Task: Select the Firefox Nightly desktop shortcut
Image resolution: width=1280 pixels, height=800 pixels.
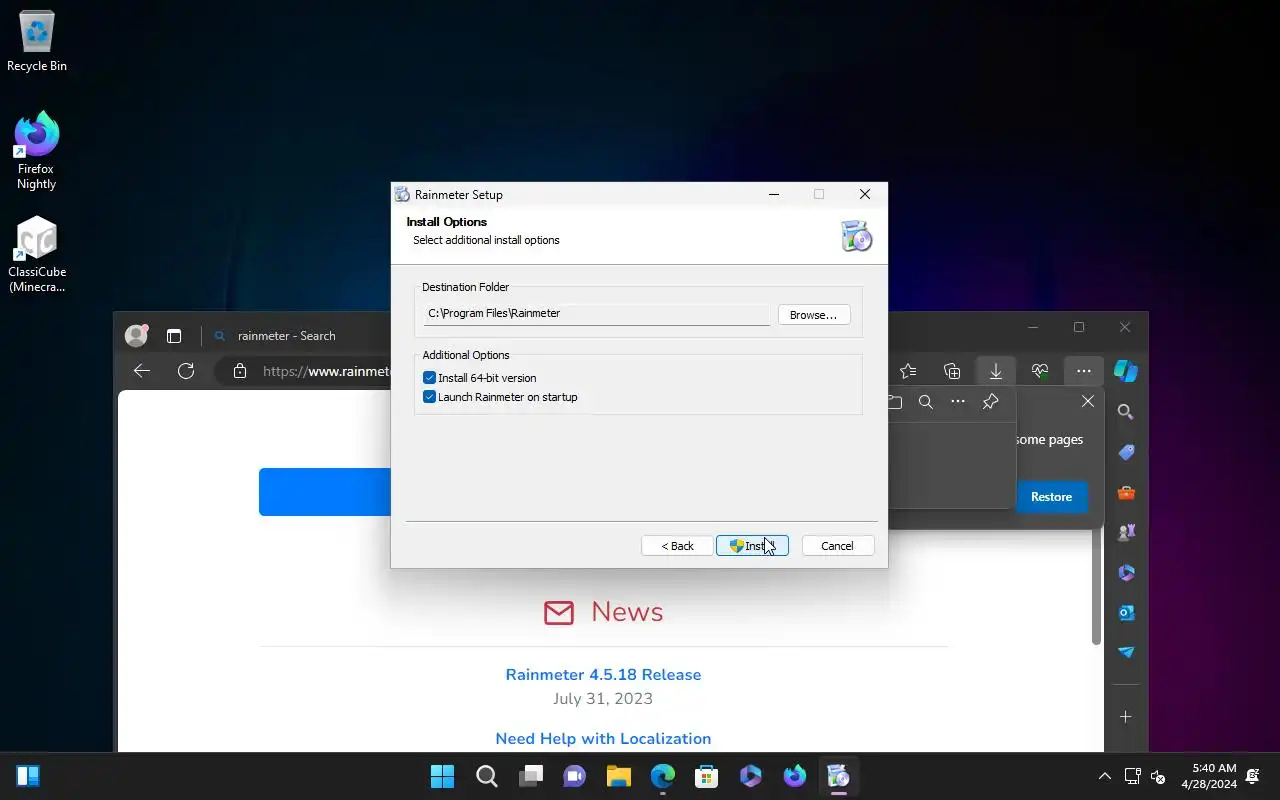Action: tap(37, 151)
